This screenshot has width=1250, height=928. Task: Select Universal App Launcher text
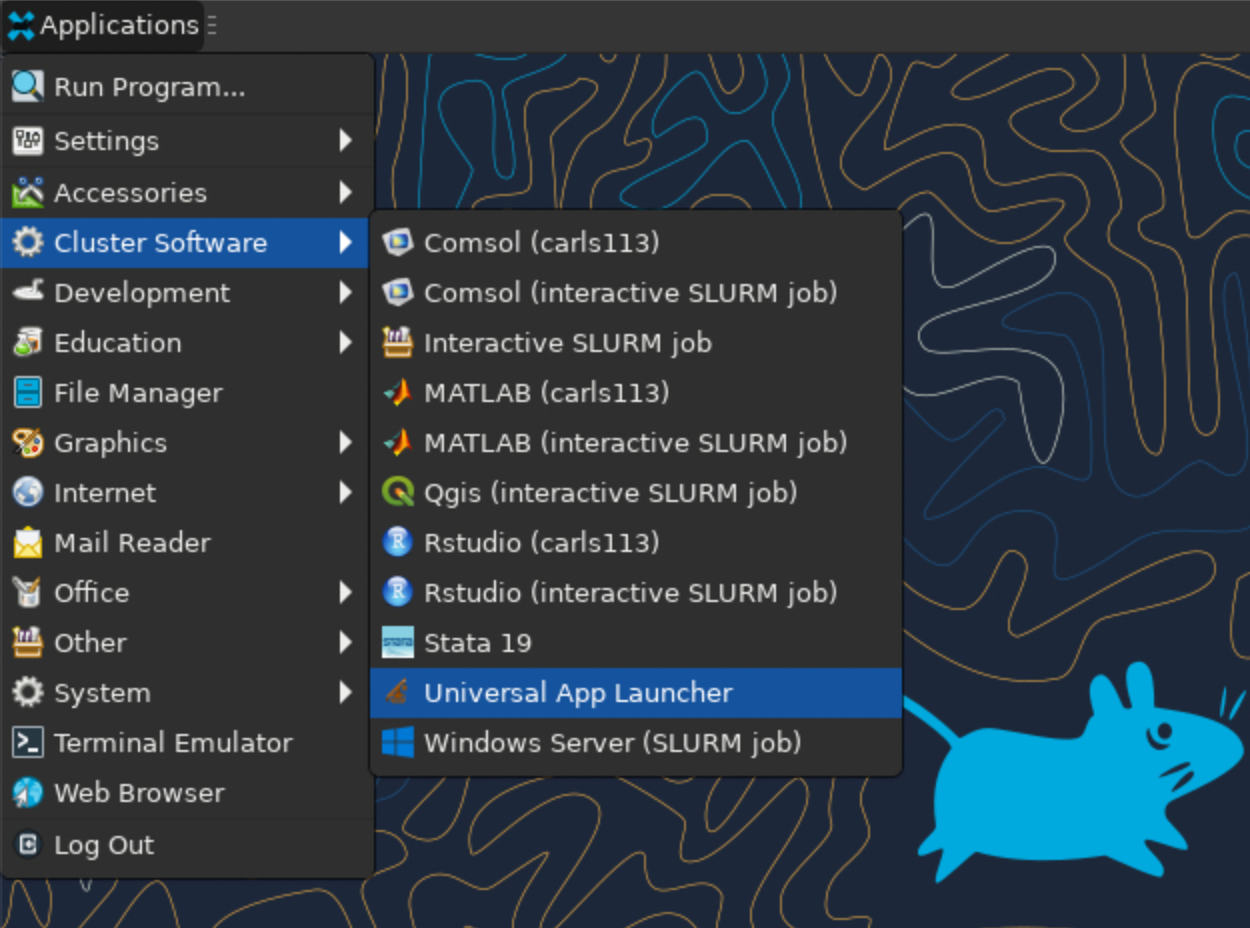[x=578, y=692]
